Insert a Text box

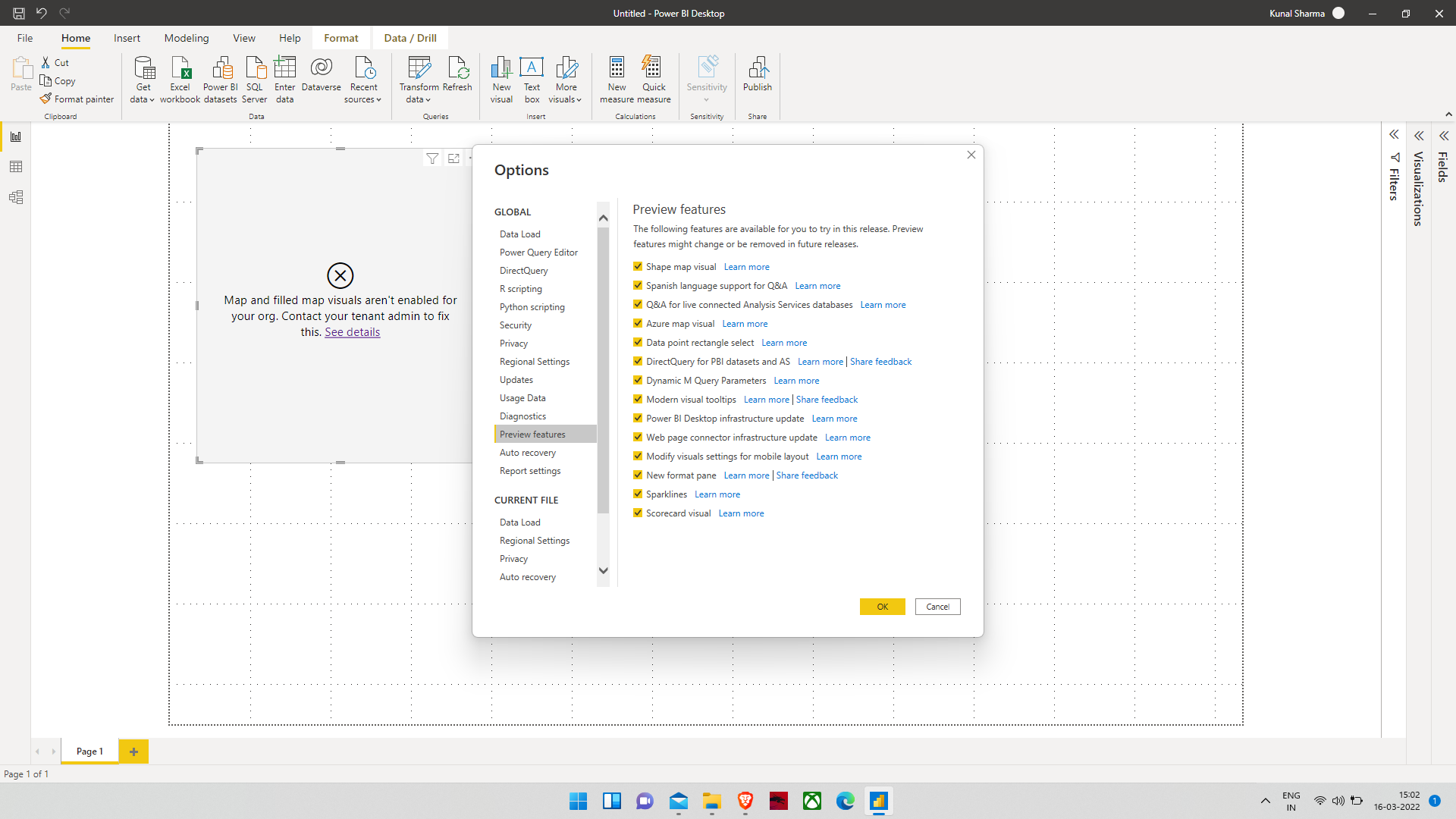532,80
